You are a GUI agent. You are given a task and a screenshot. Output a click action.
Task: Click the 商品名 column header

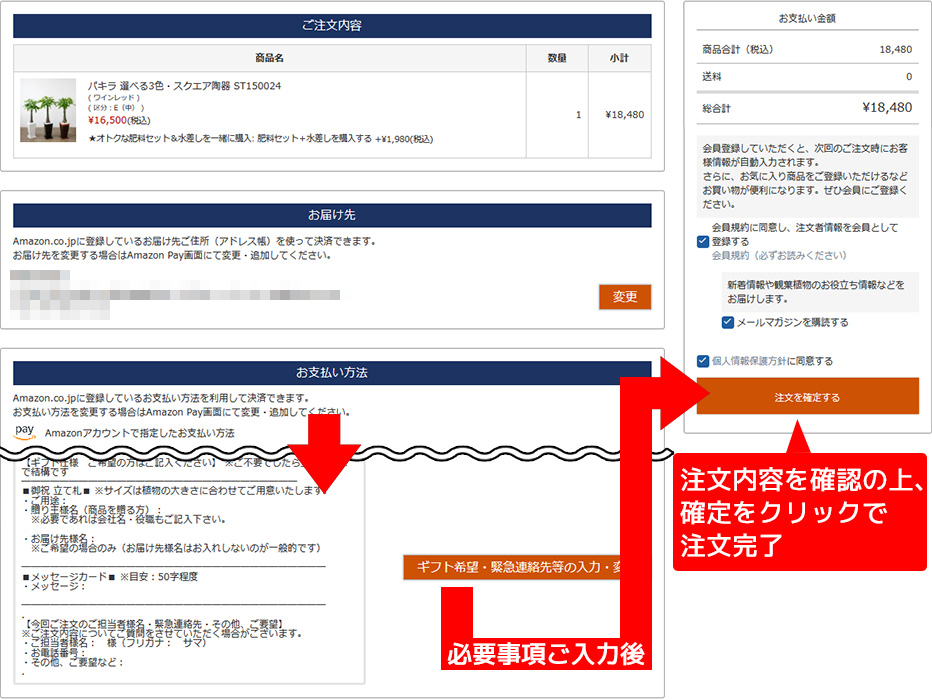[x=268, y=57]
